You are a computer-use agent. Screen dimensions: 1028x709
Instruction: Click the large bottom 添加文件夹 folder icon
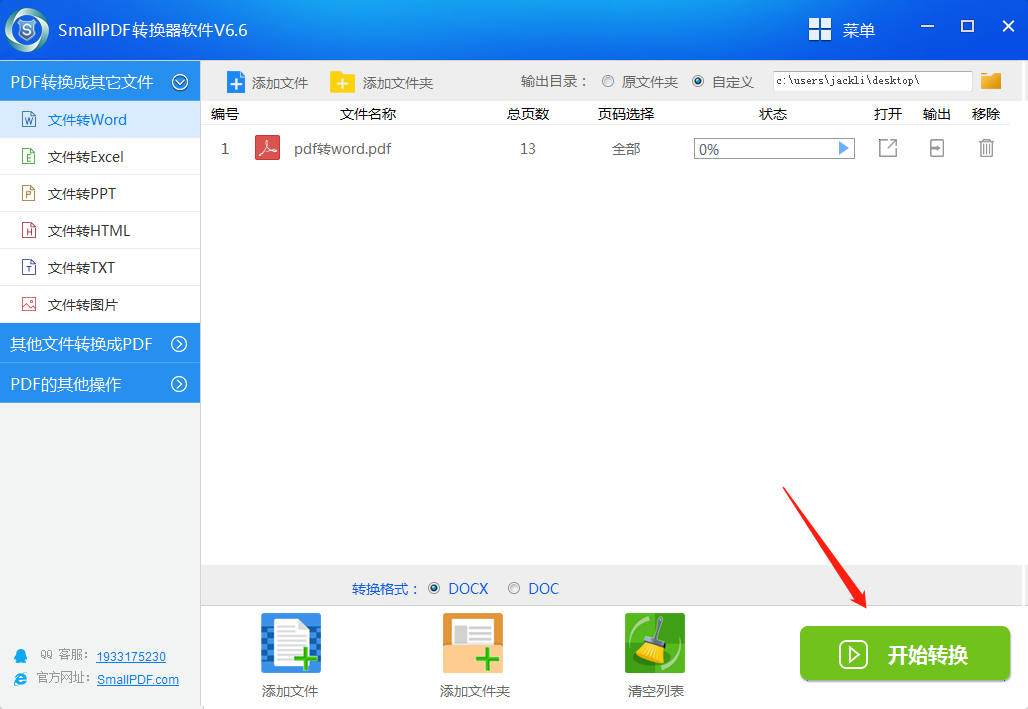473,643
